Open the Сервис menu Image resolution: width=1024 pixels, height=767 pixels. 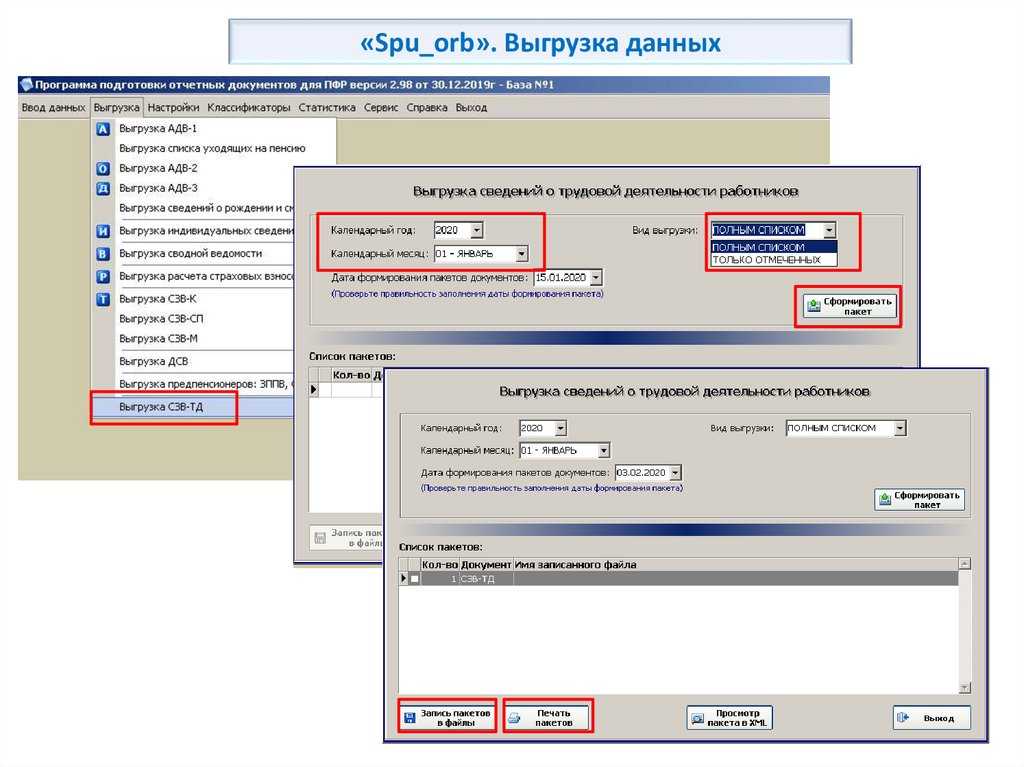(x=381, y=108)
